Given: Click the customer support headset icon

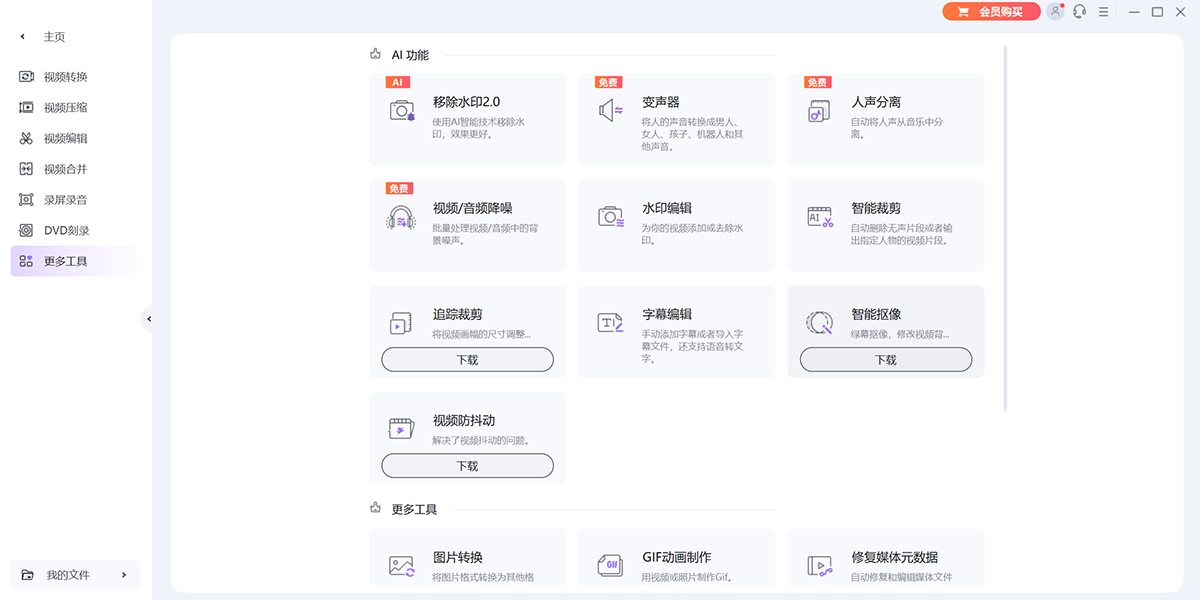Looking at the screenshot, I should tap(1080, 12).
